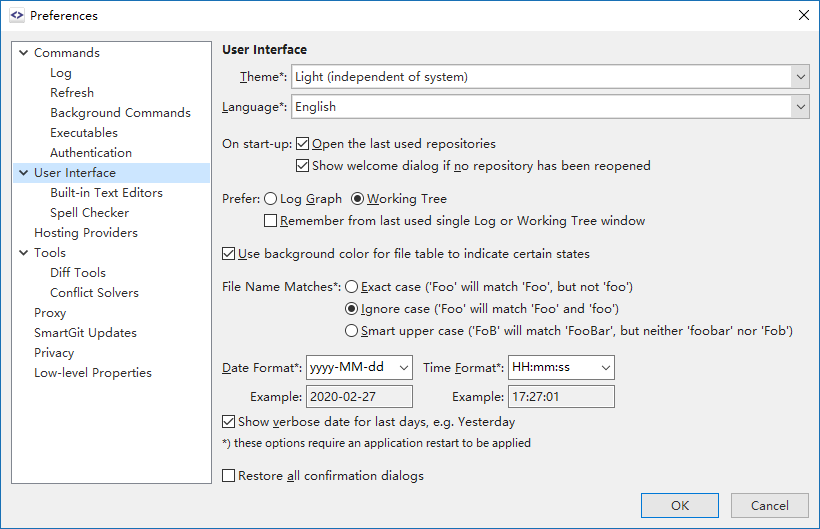820x529 pixels.
Task: Click the Cancel button
Action: [769, 505]
